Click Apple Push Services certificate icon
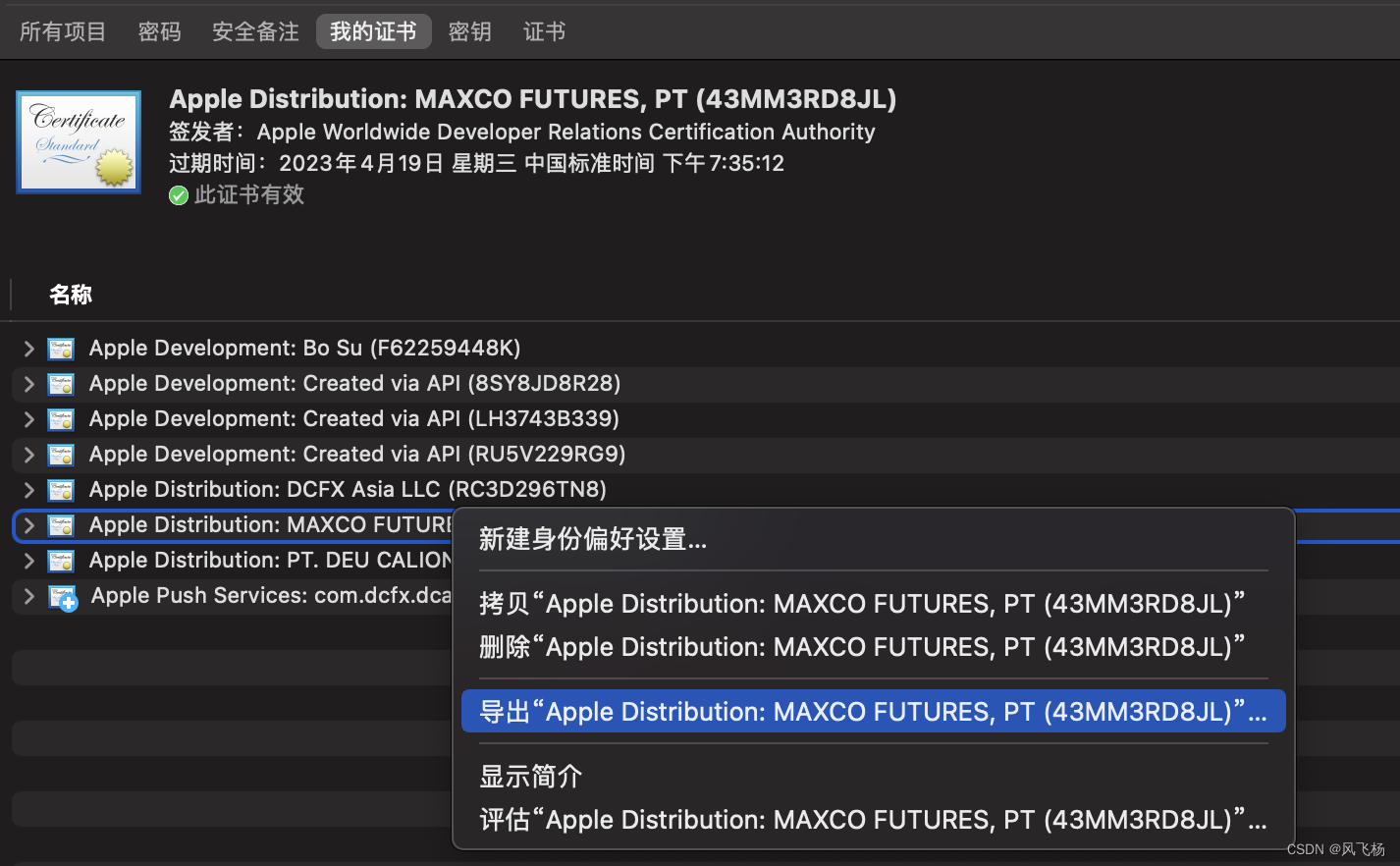1400x866 pixels. coord(63,597)
